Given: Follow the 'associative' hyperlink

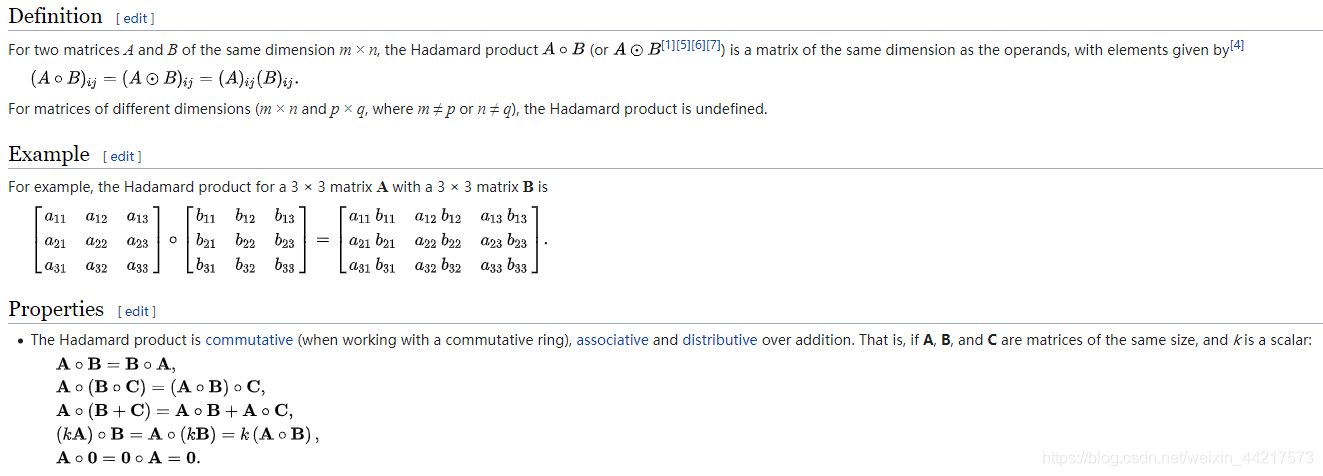Looking at the screenshot, I should tap(612, 340).
